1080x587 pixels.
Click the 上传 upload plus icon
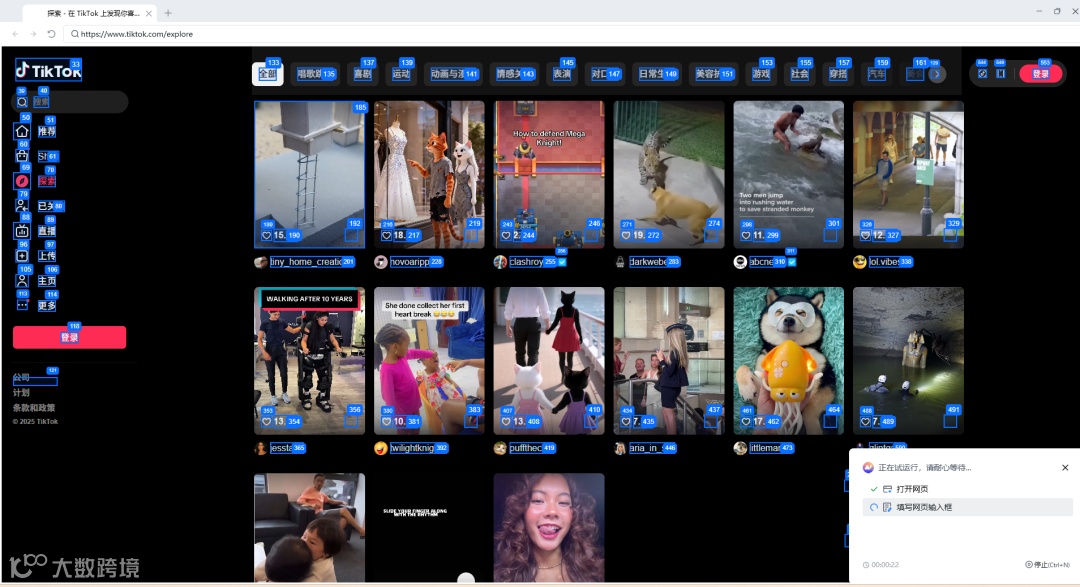click(x=22, y=256)
